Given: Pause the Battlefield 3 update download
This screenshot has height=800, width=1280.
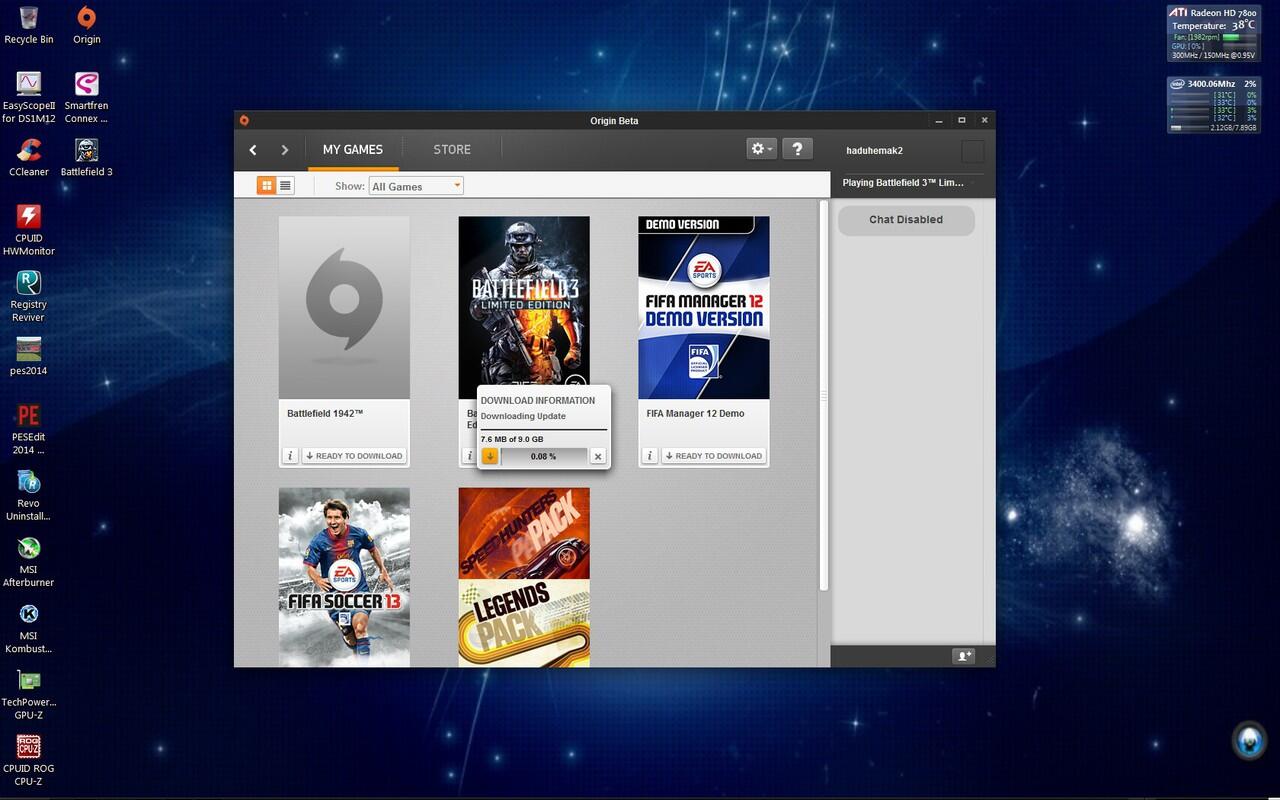Looking at the screenshot, I should (489, 456).
